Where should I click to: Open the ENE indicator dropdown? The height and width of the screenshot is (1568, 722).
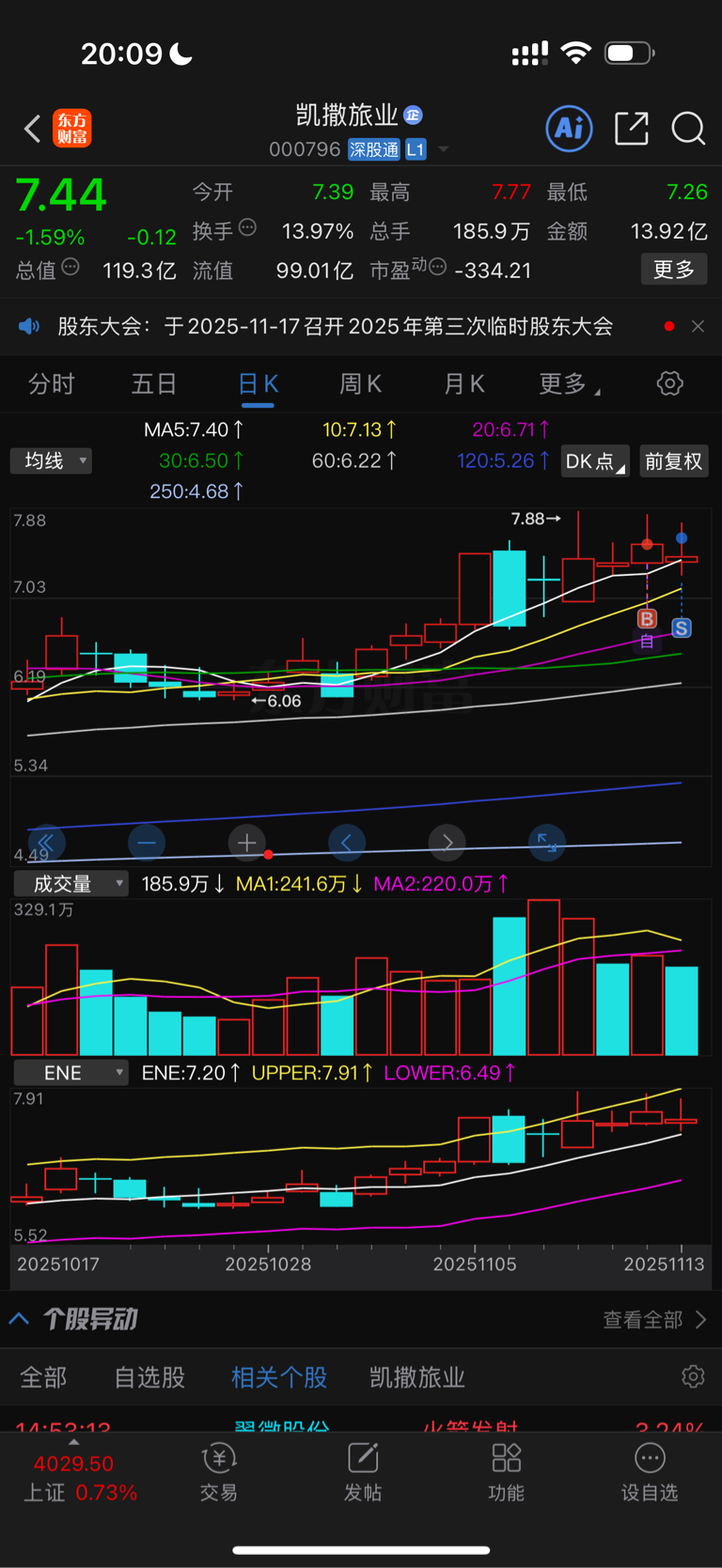click(x=71, y=1072)
